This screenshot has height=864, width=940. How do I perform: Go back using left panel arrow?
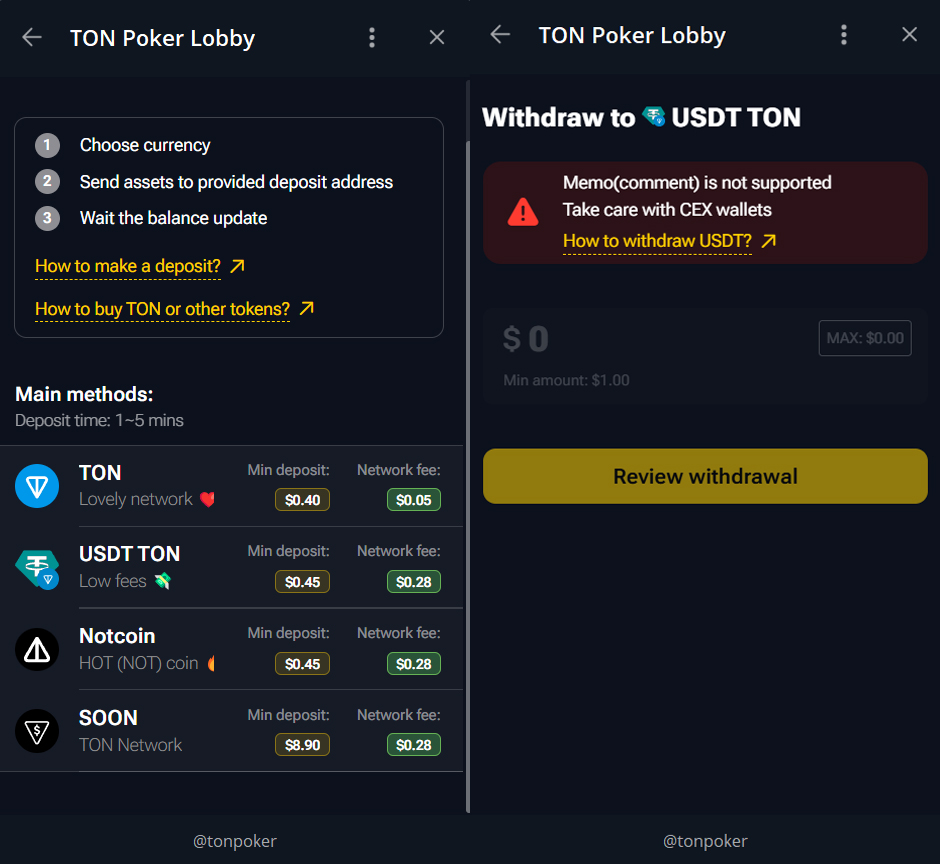pyautogui.click(x=32, y=38)
